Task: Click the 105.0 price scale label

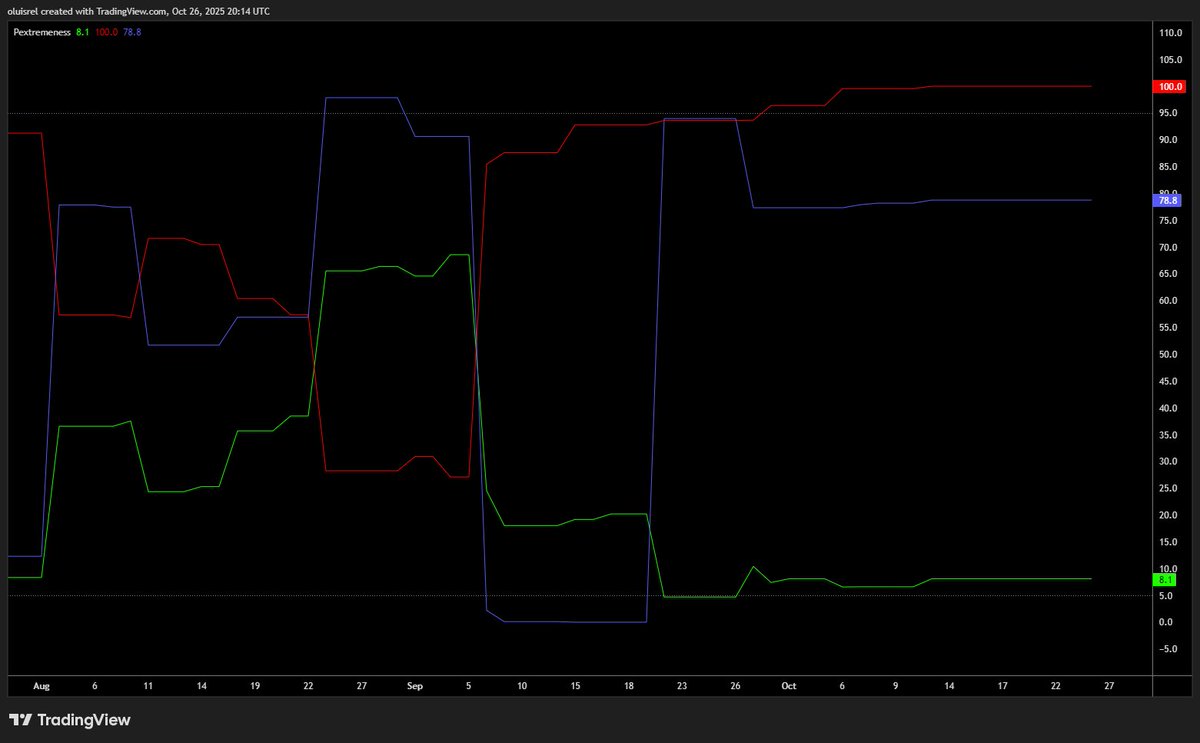Action: pos(1170,60)
